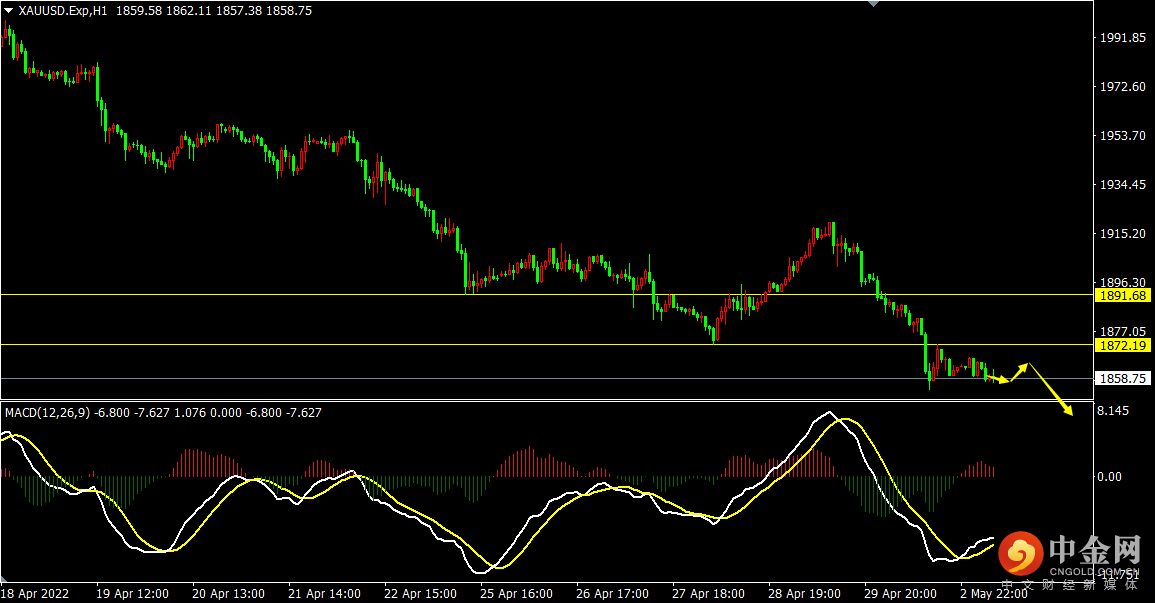1155x603 pixels.
Task: Select time axis label 27 Apr 18:00
Action: (x=708, y=593)
